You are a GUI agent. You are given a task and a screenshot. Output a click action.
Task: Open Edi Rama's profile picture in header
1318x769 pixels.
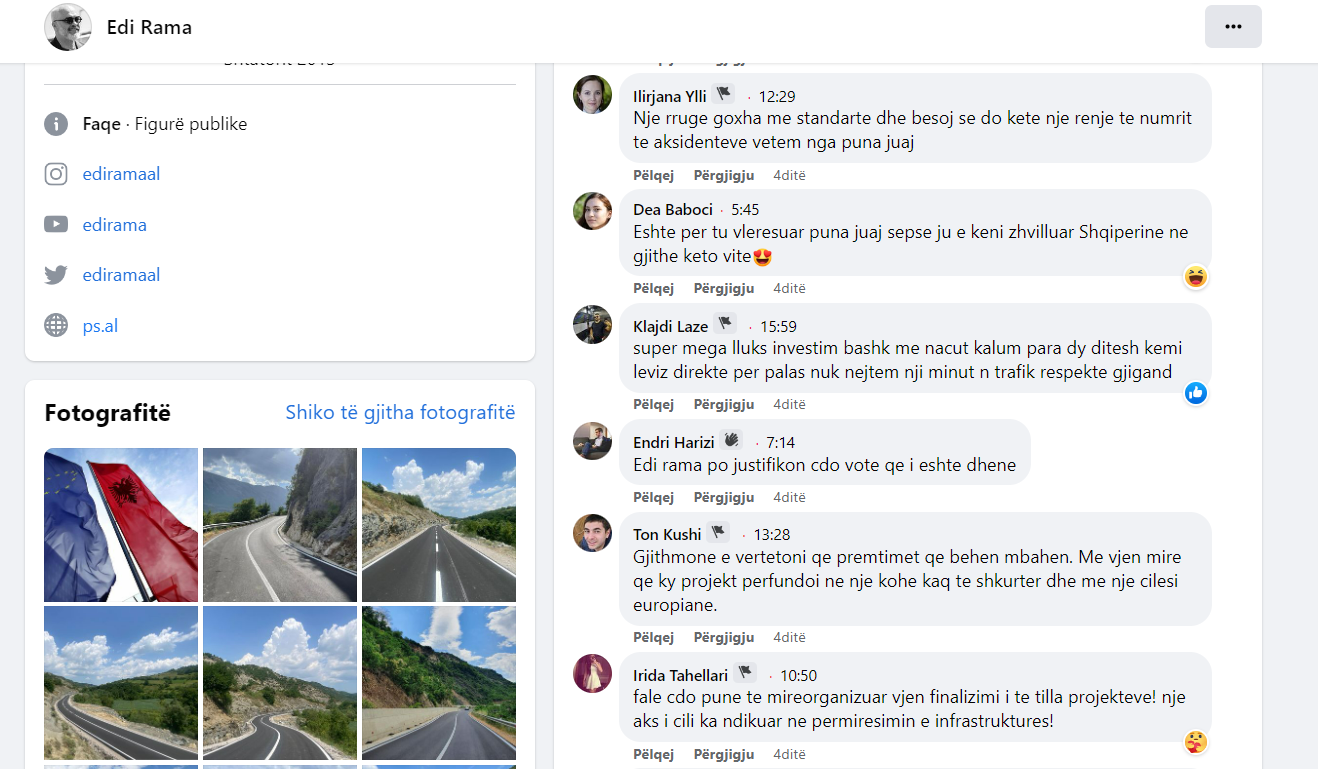[x=68, y=27]
